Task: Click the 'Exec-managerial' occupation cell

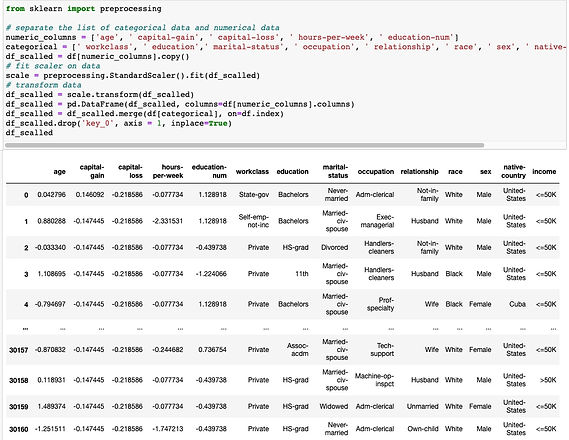Action: (377, 221)
